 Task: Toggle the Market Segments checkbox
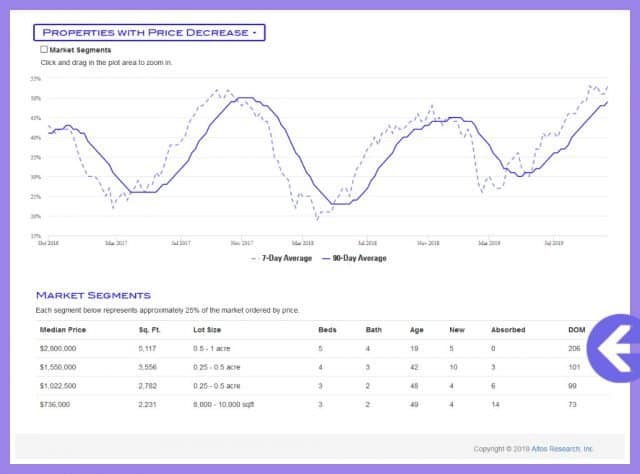(44, 49)
